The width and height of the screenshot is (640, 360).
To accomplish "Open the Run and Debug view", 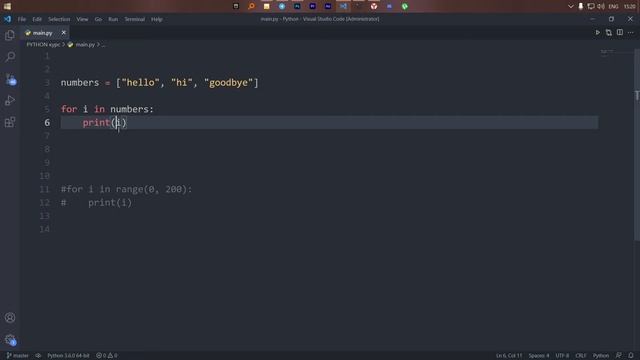I will pos(10,100).
